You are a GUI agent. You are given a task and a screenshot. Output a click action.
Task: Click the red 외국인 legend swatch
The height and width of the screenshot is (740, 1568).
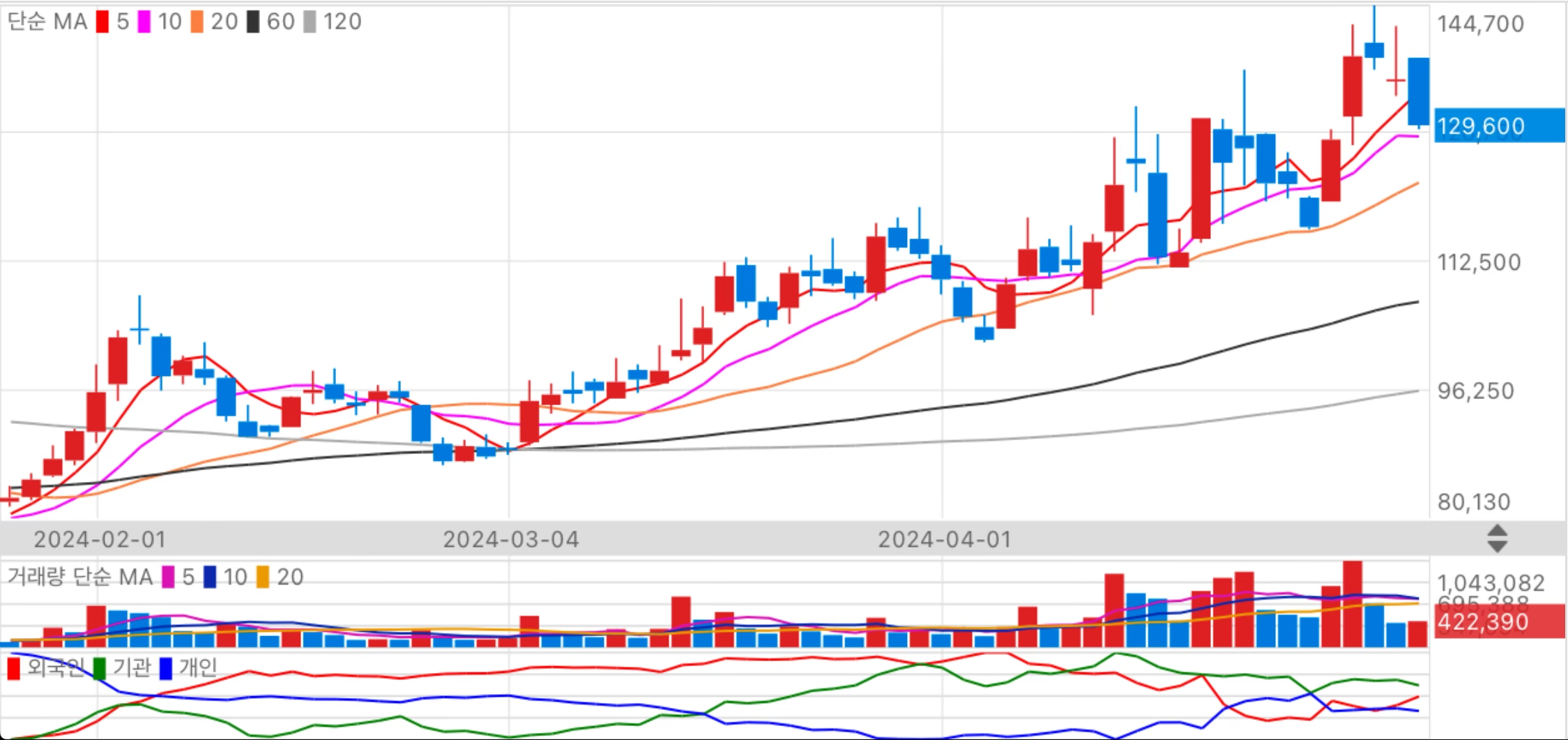pos(13,668)
